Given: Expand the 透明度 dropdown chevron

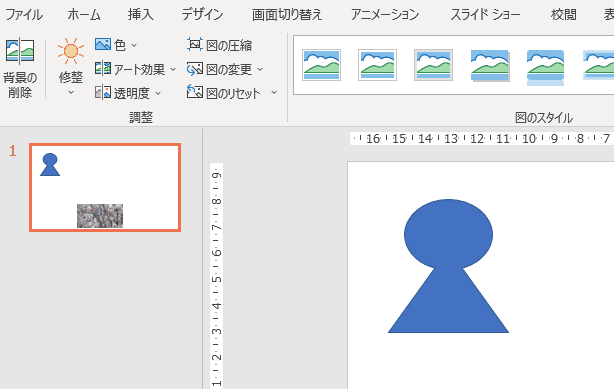Looking at the screenshot, I should pyautogui.click(x=158, y=93).
